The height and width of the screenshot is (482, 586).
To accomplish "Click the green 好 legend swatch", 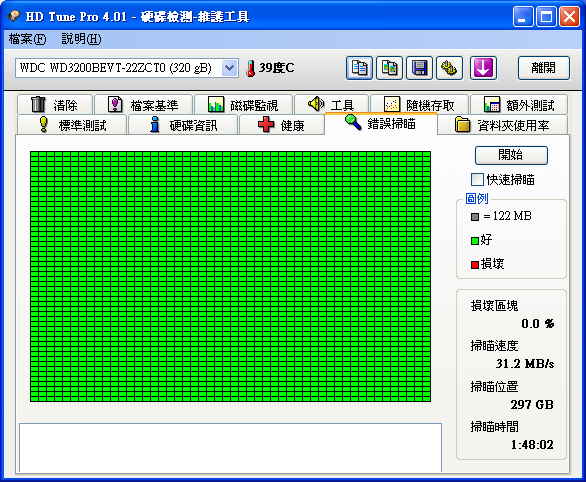I will click(475, 241).
